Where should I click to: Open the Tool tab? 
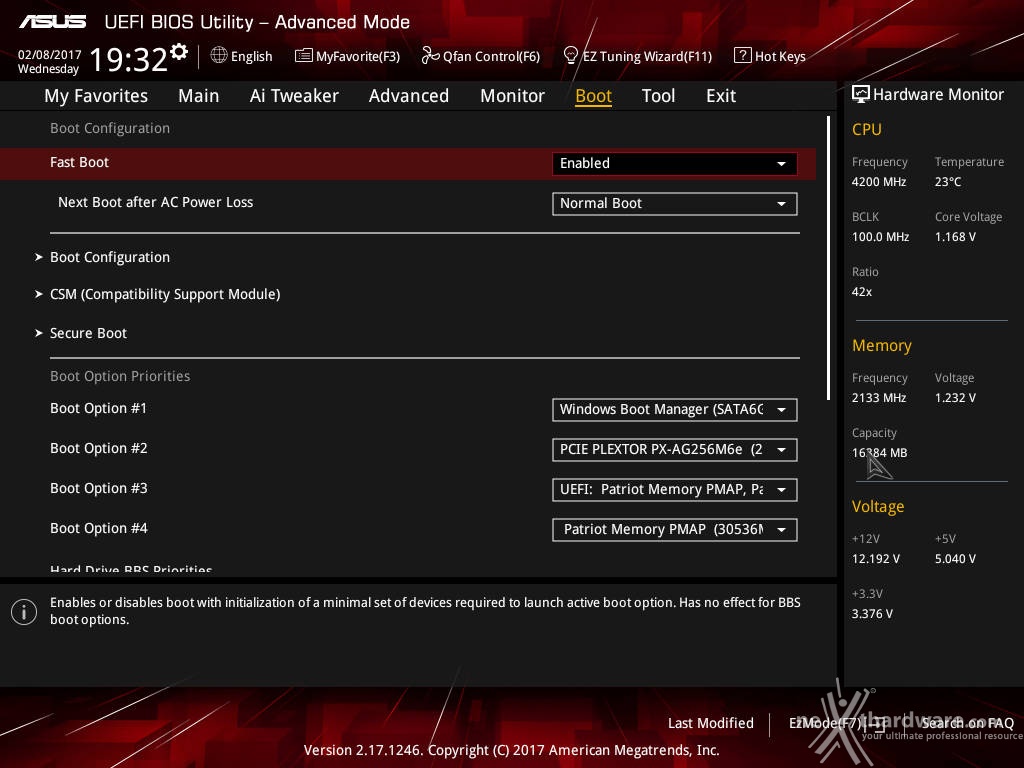point(658,96)
